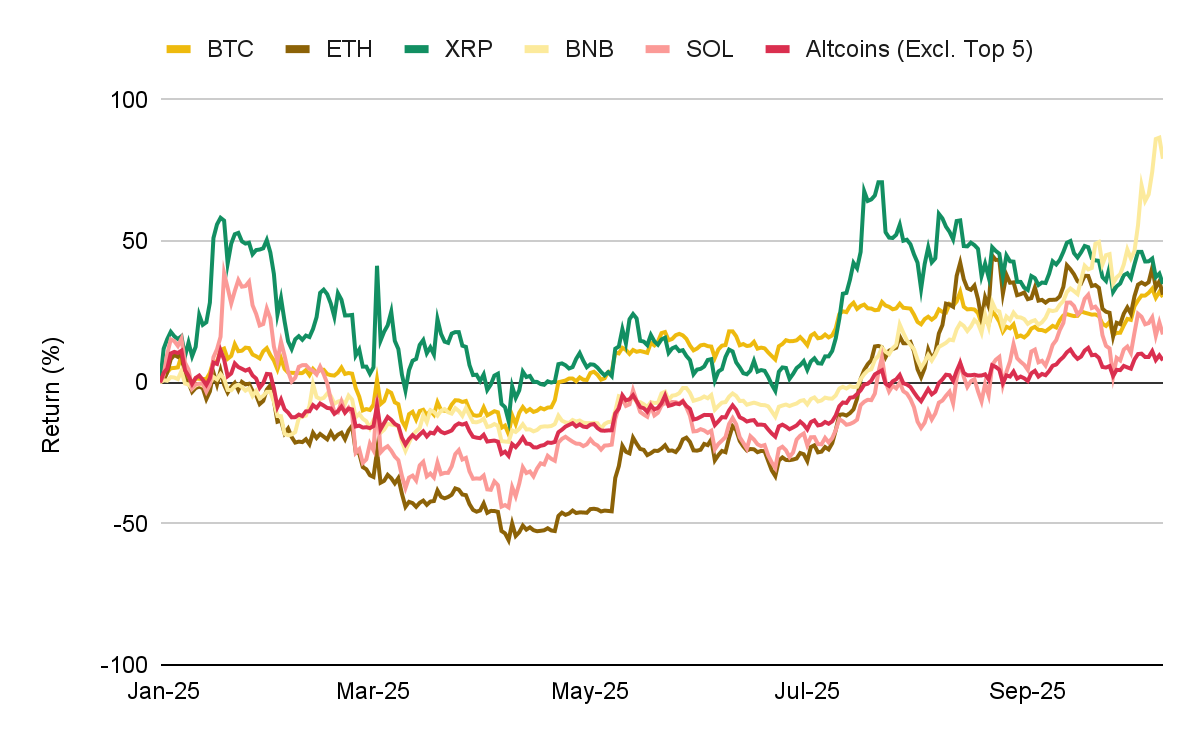Hide the SOL series via legend label

tap(710, 49)
